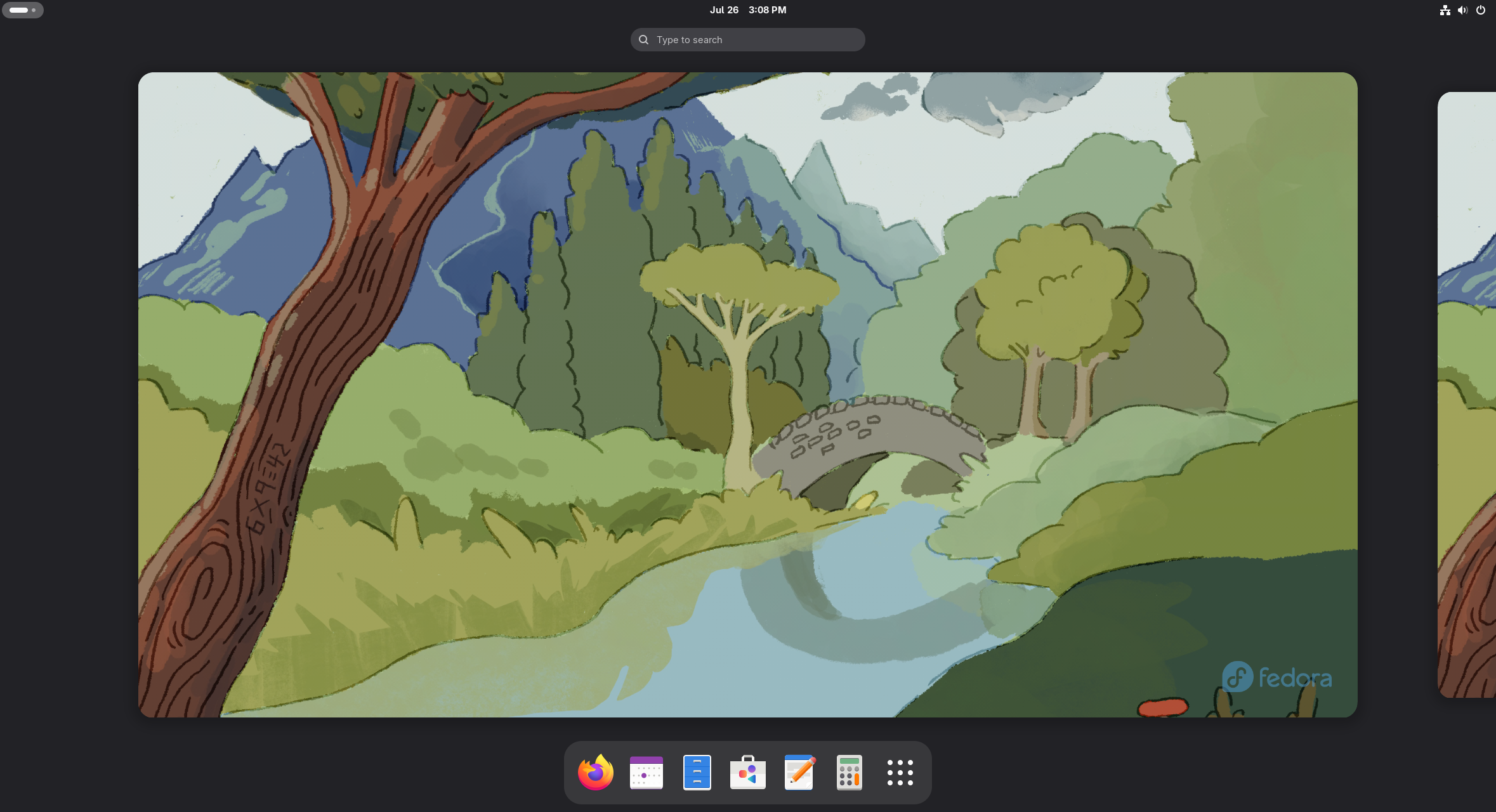Click the fedora logo on the wallpaper
Viewport: 1496px width, 812px height.
point(1276,677)
